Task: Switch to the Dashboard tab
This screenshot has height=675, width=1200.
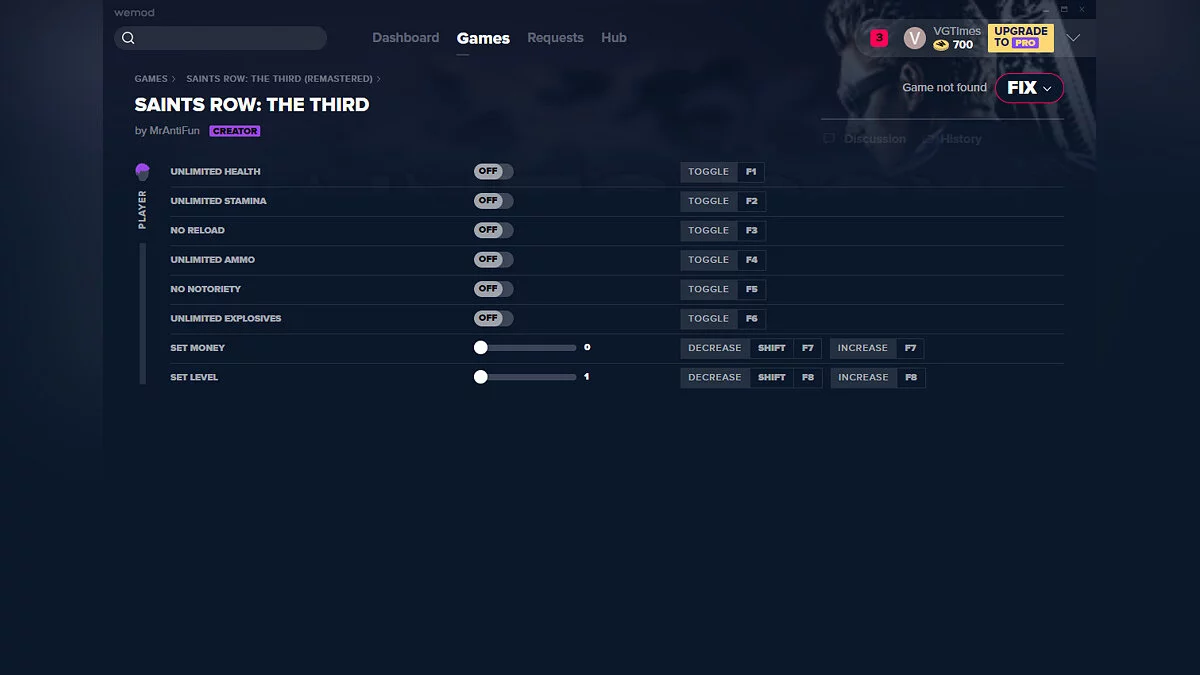Action: click(405, 38)
